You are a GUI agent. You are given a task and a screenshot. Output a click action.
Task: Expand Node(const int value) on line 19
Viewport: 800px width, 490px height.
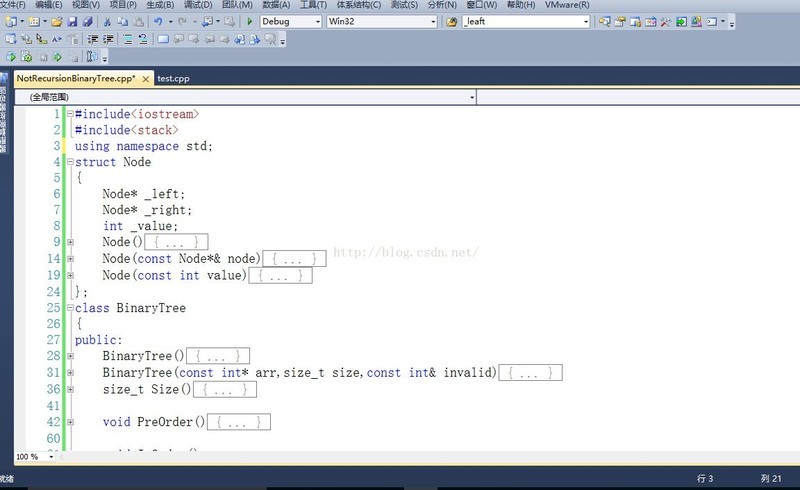[70, 275]
